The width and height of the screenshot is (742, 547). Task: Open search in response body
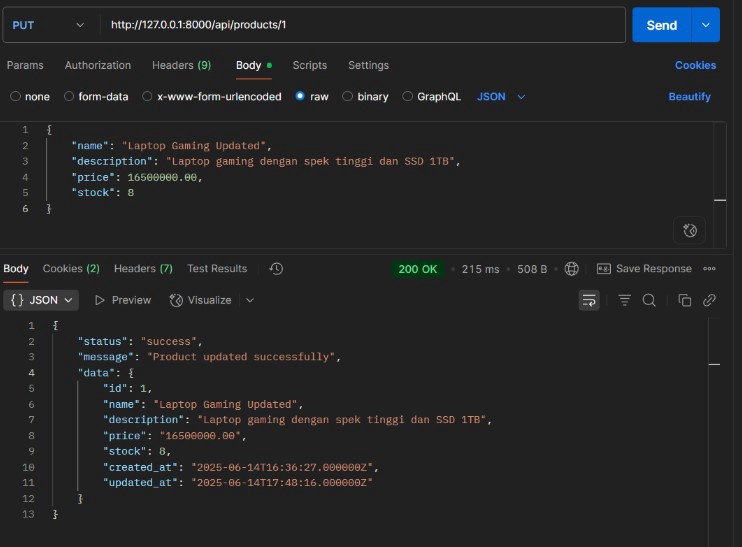click(648, 300)
